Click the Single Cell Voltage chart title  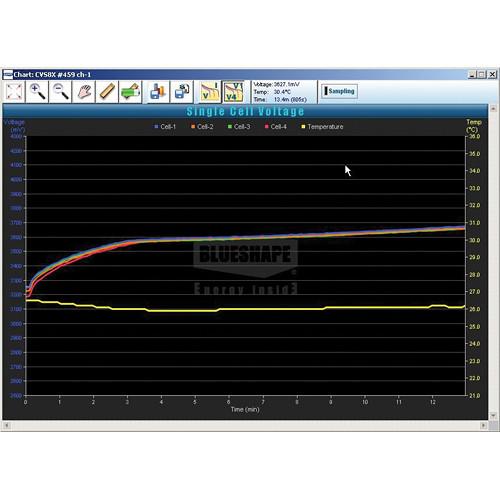pos(245,111)
